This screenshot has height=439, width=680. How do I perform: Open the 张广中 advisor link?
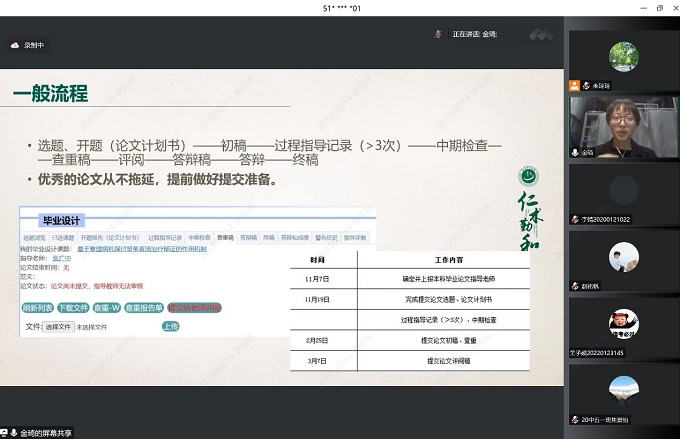61,258
